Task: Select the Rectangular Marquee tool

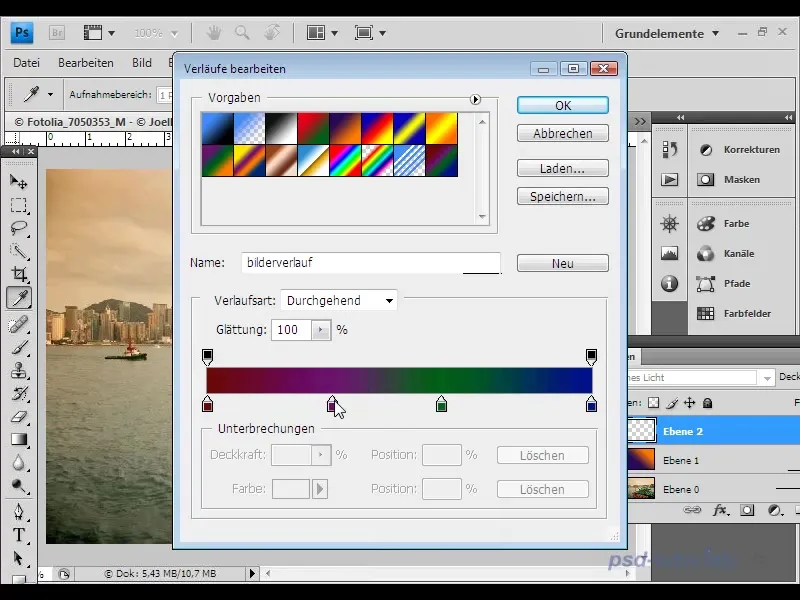Action: click(19, 205)
